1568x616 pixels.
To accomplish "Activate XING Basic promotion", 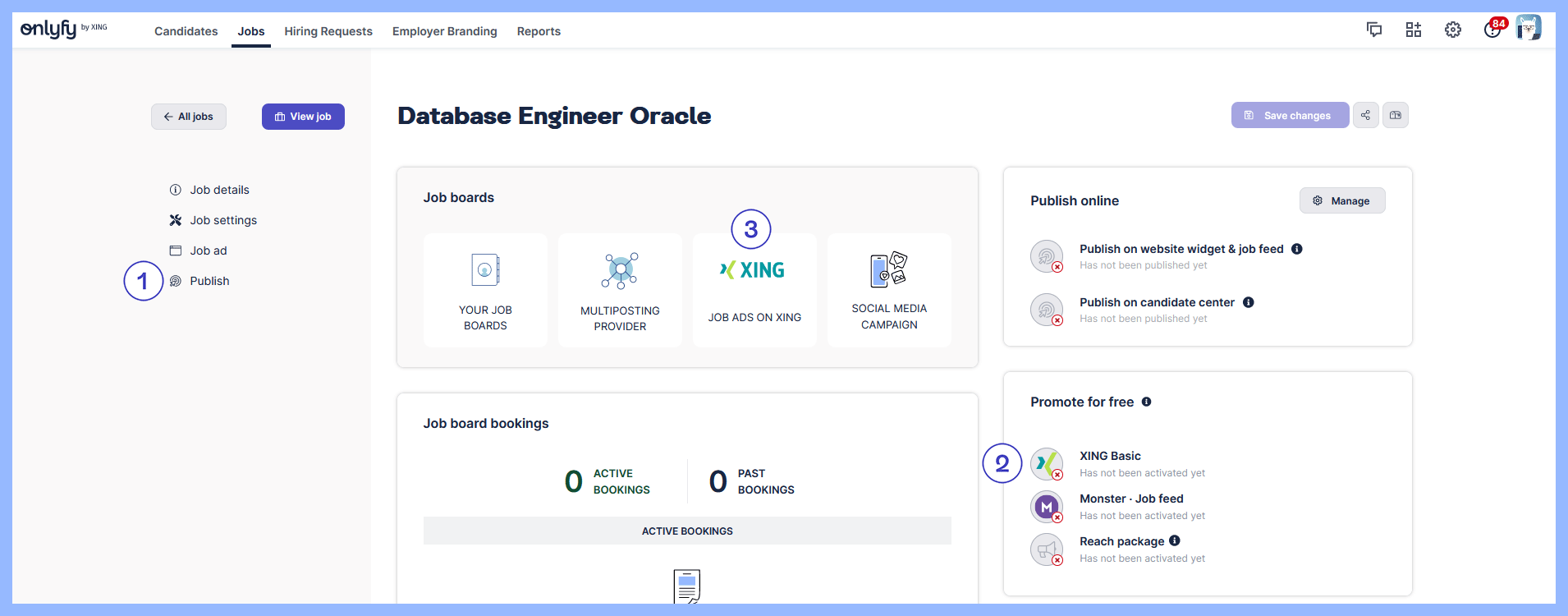I will pyautogui.click(x=1047, y=464).
